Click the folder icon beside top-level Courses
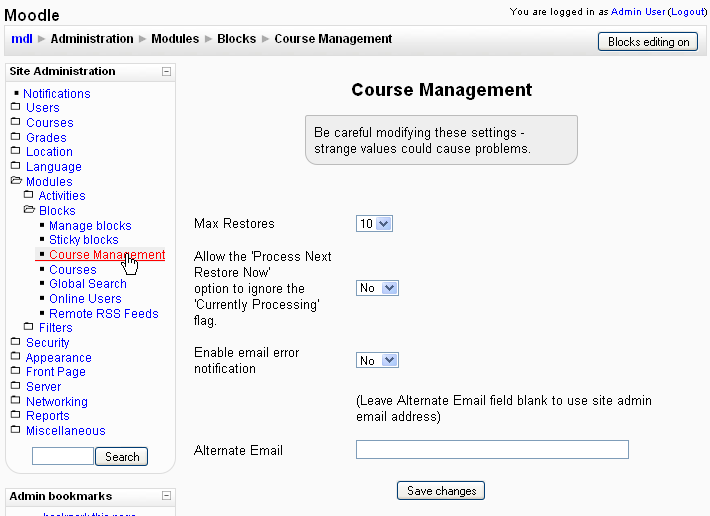 (15, 122)
